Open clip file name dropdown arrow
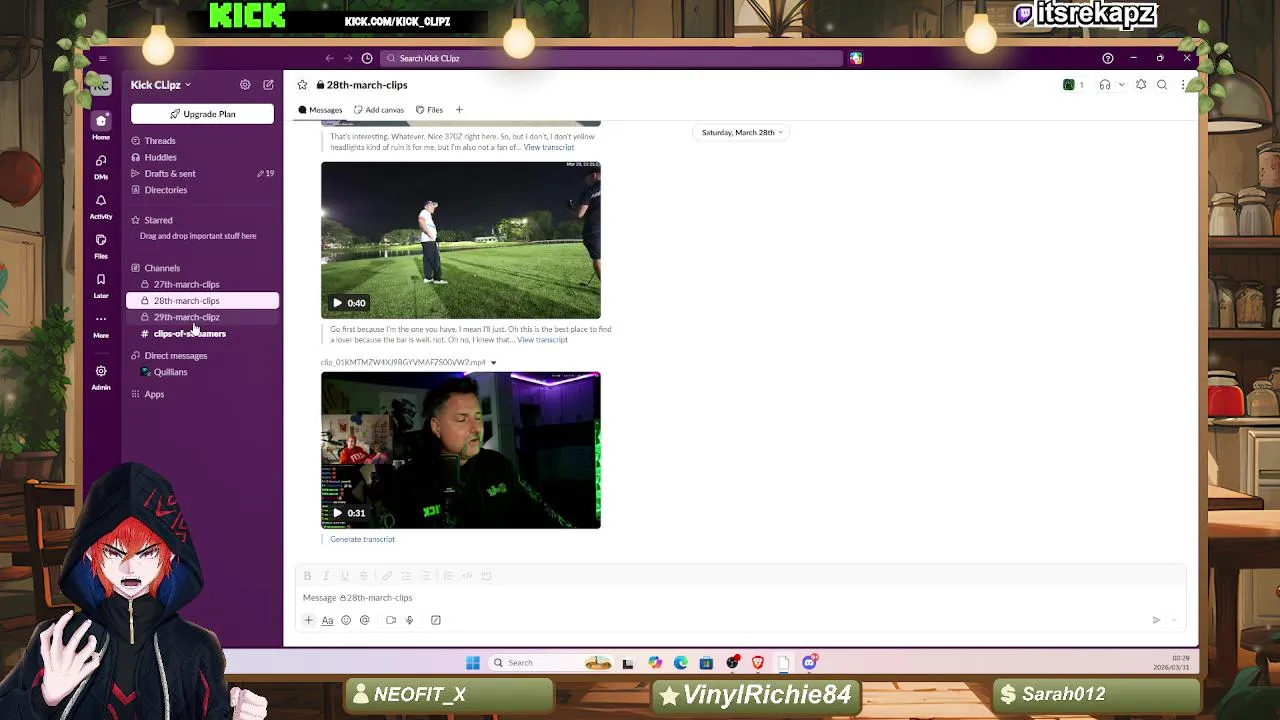1280x720 pixels. coord(493,362)
